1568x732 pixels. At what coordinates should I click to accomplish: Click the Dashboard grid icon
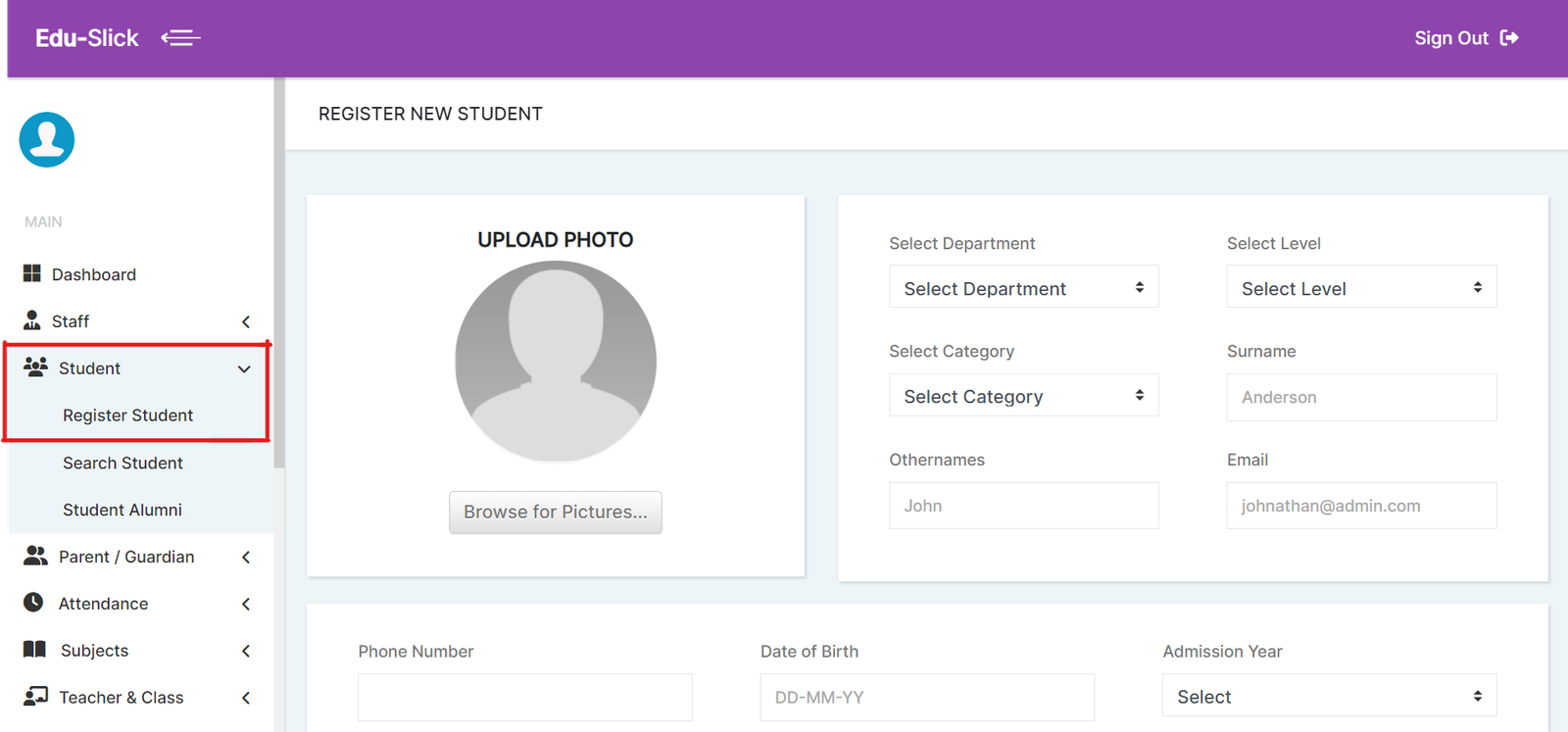click(x=32, y=273)
